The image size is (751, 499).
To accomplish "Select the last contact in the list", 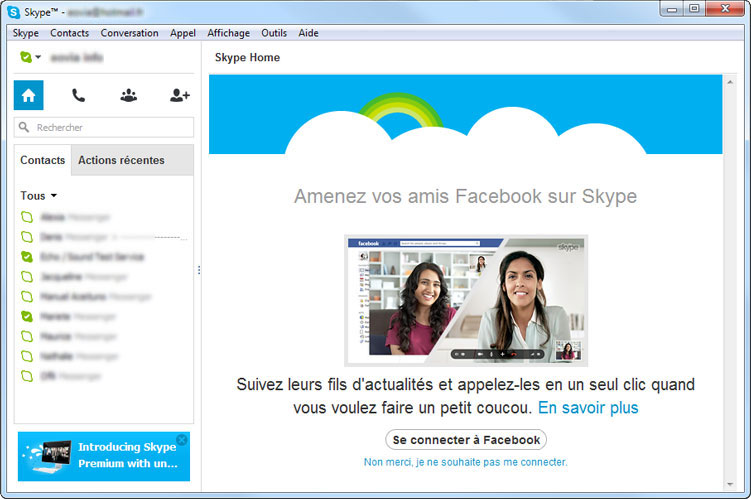I will pos(103,376).
